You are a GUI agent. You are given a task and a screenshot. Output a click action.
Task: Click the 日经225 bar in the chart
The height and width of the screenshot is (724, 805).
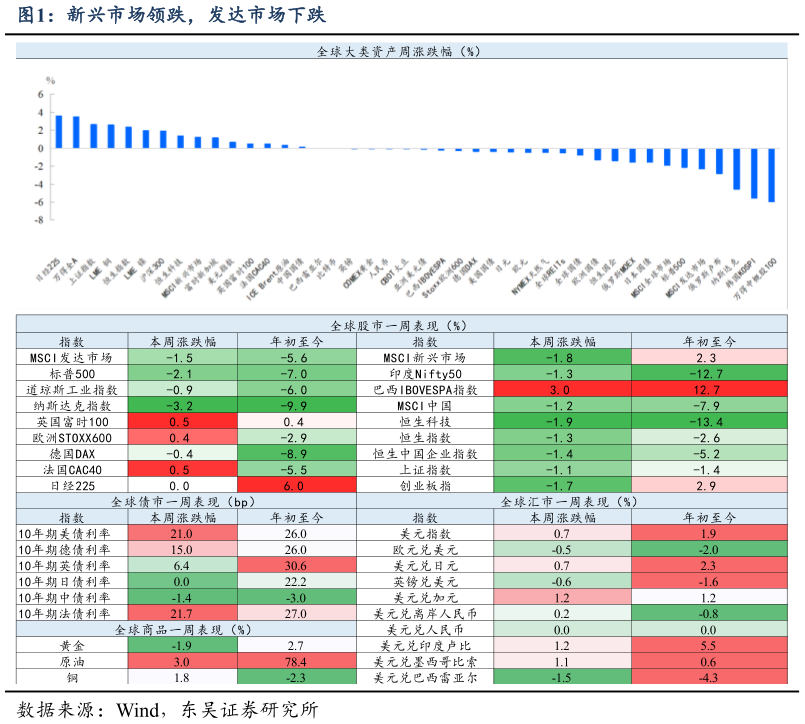pyautogui.click(x=58, y=132)
